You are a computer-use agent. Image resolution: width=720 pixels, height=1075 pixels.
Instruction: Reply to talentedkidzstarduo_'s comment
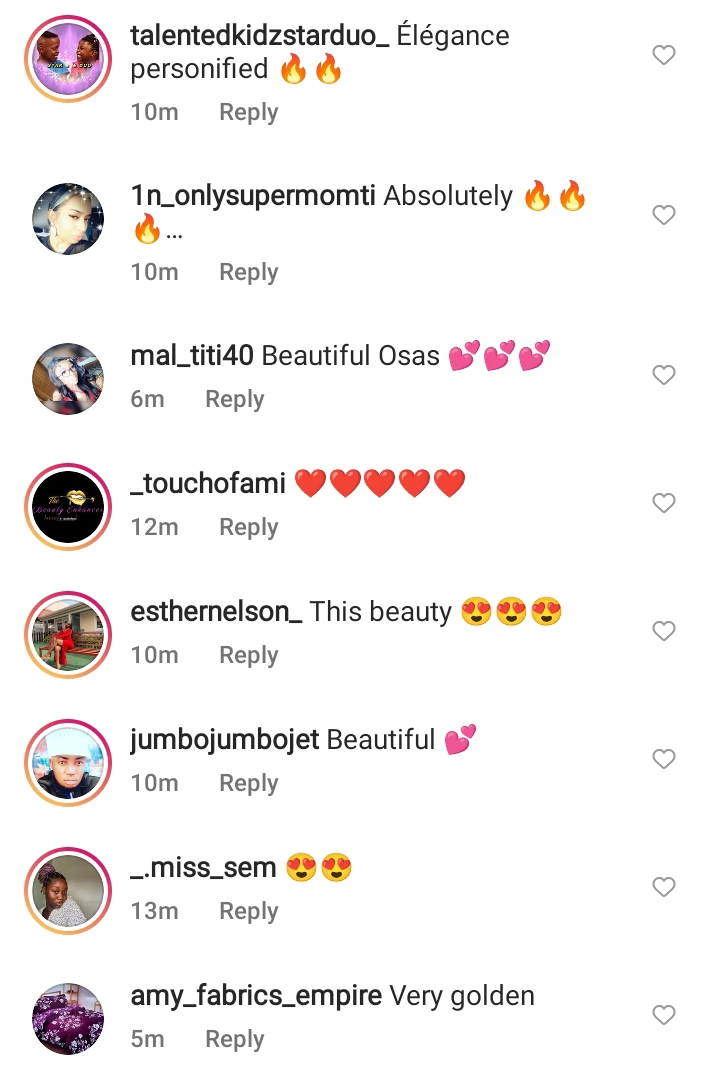pos(248,112)
